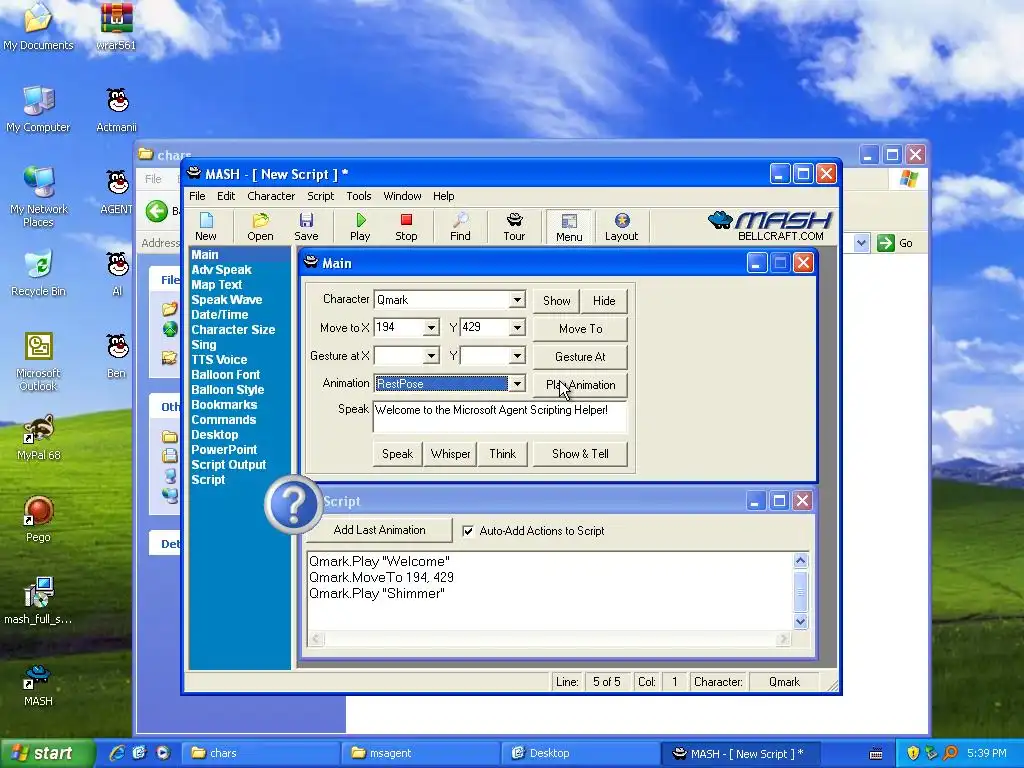The image size is (1024, 768).
Task: Select Adv Speak in the side menu
Action: [x=221, y=270]
